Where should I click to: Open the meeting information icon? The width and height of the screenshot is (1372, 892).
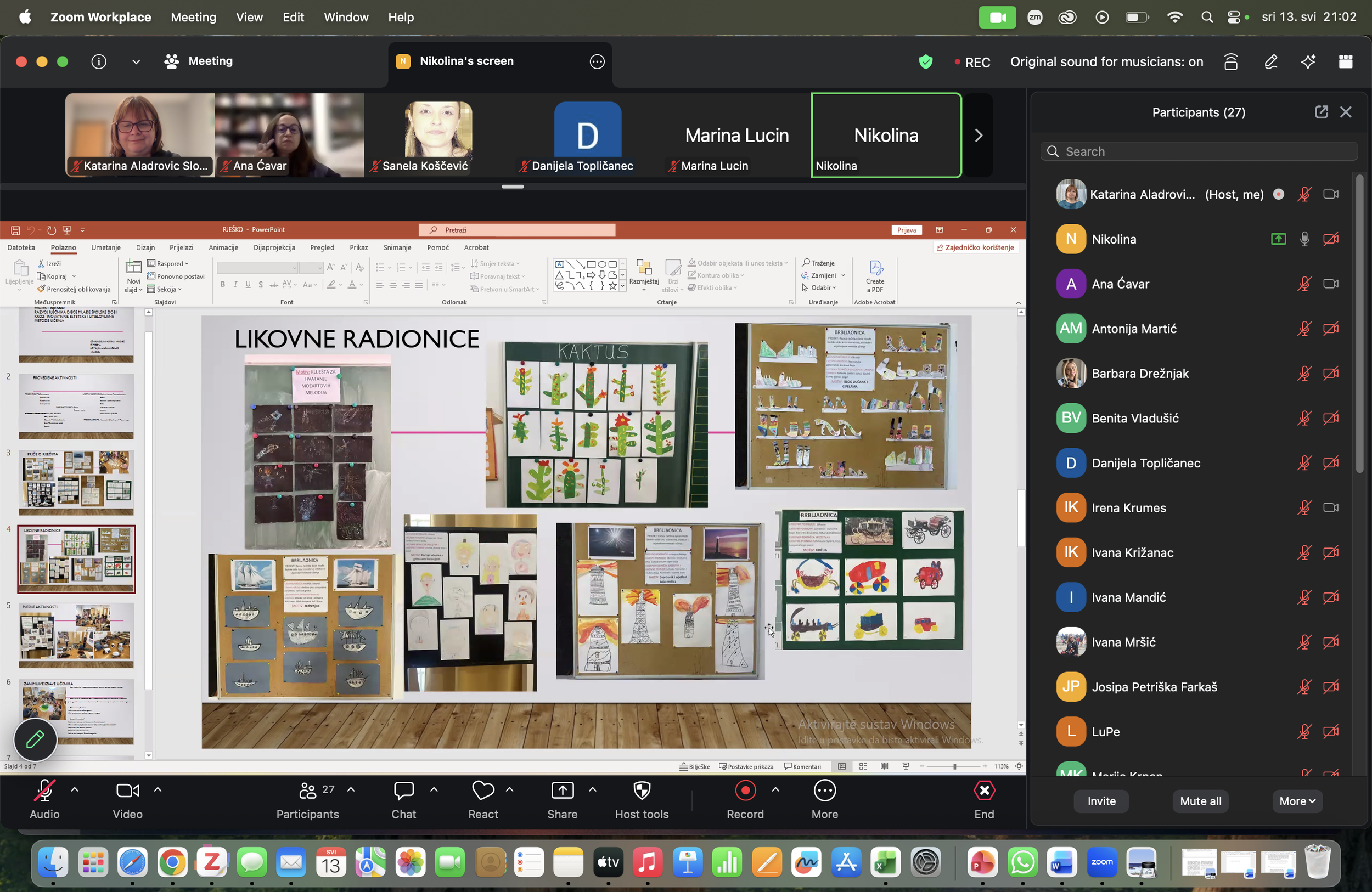click(99, 61)
